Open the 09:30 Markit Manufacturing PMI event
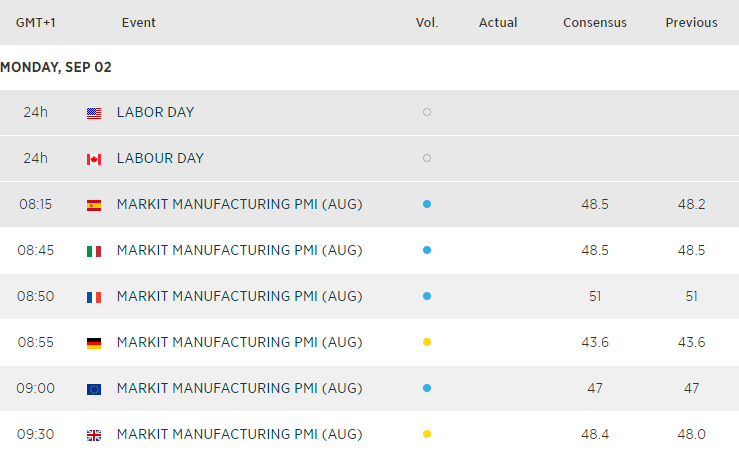739x466 pixels. (x=239, y=434)
